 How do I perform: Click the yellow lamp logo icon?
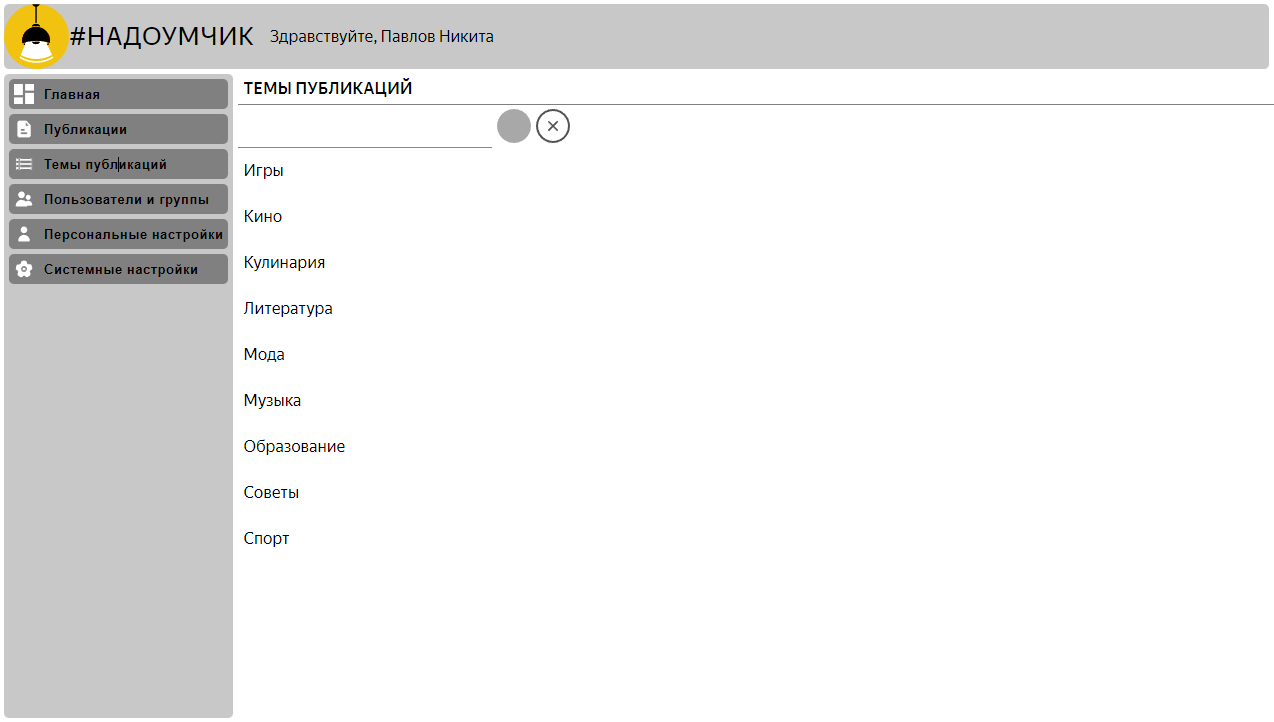36,36
